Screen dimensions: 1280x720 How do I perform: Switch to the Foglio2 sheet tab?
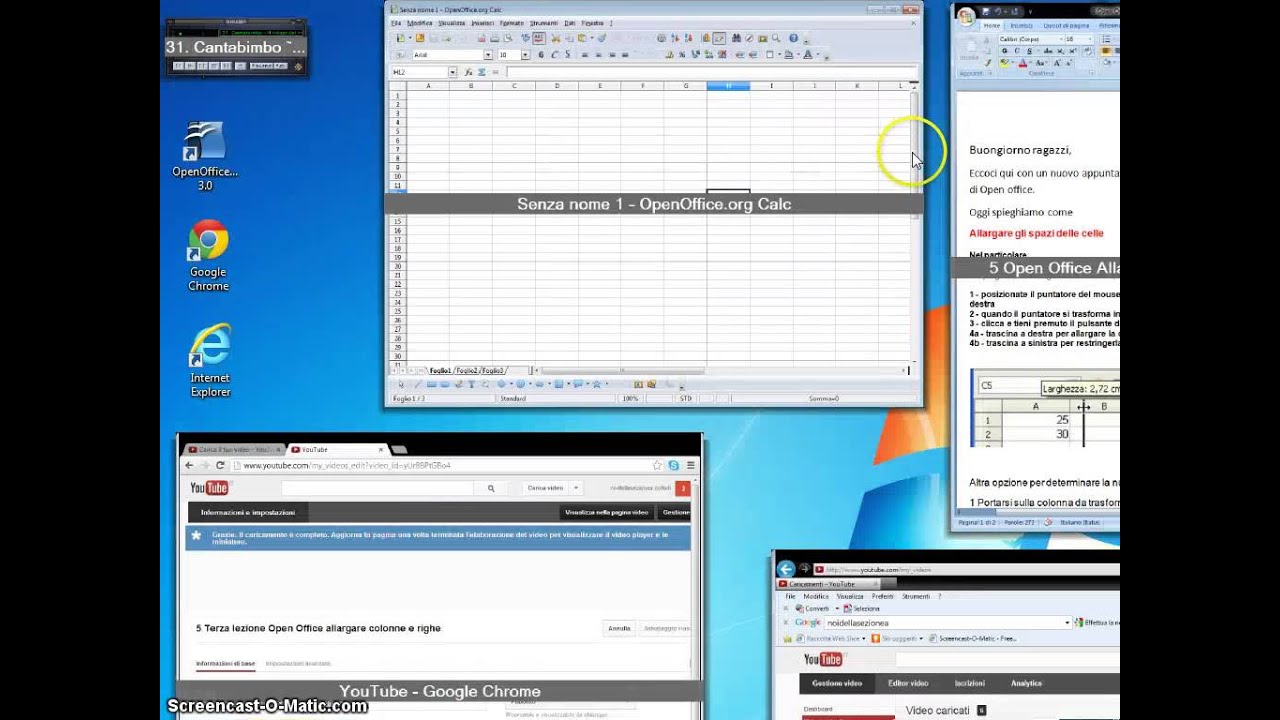(x=466, y=371)
